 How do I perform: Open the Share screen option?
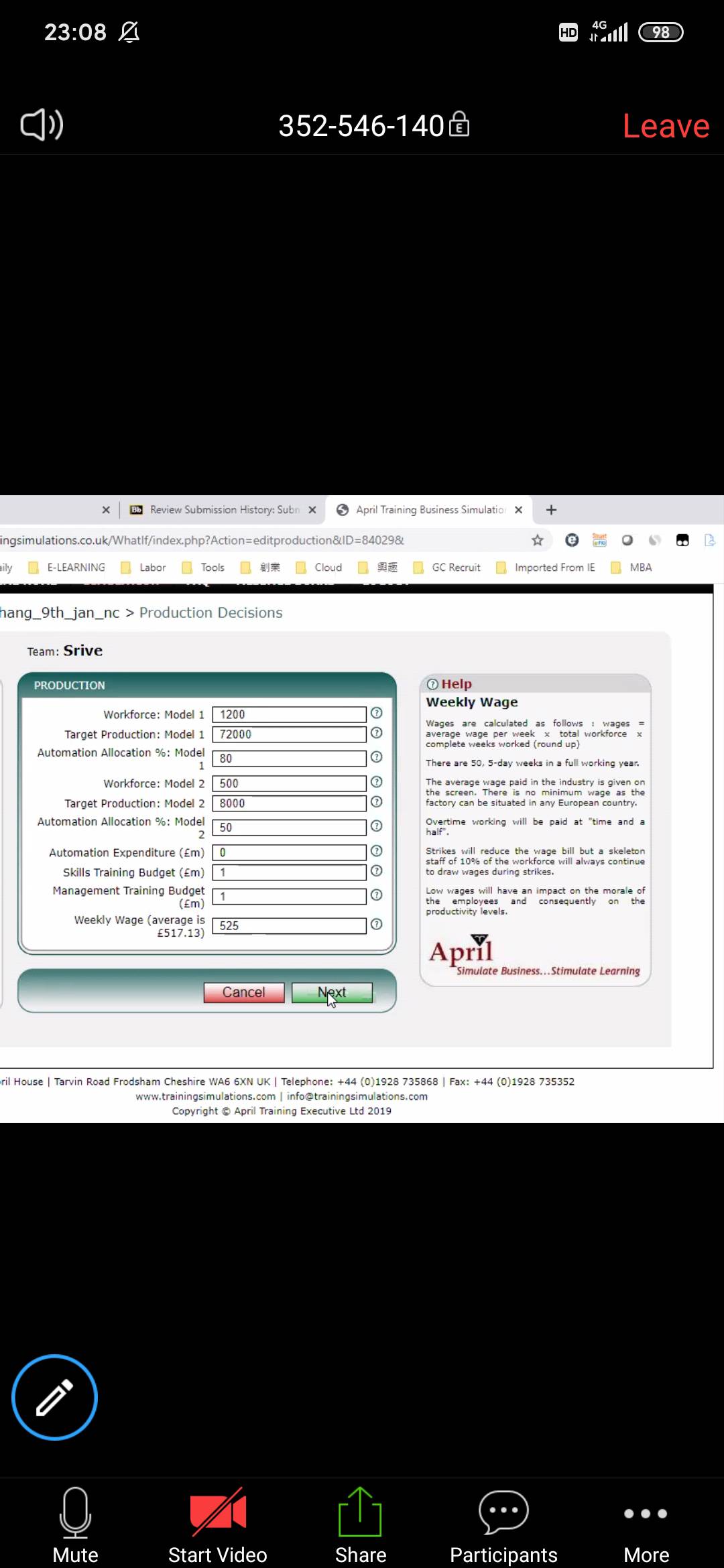click(x=361, y=1525)
